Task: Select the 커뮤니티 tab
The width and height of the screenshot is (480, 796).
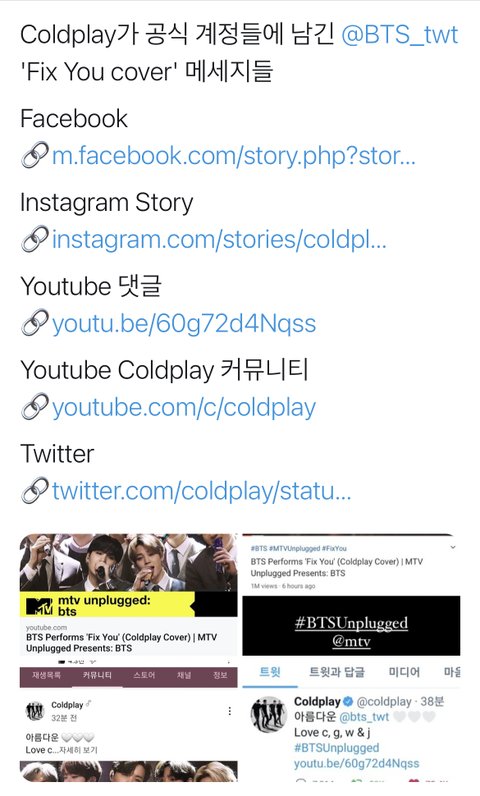Action: pos(97,676)
